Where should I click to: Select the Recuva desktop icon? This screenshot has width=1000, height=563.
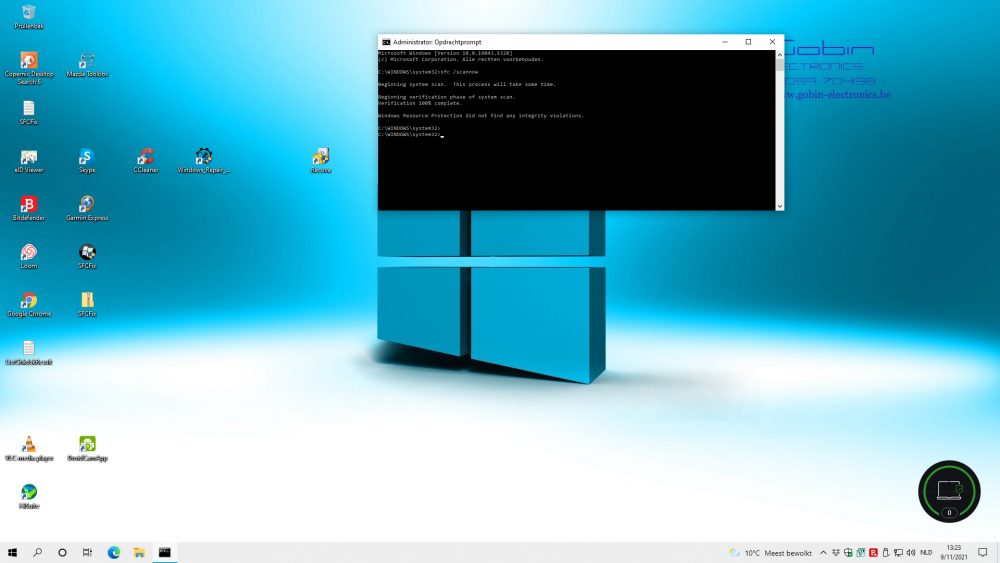tap(321, 157)
